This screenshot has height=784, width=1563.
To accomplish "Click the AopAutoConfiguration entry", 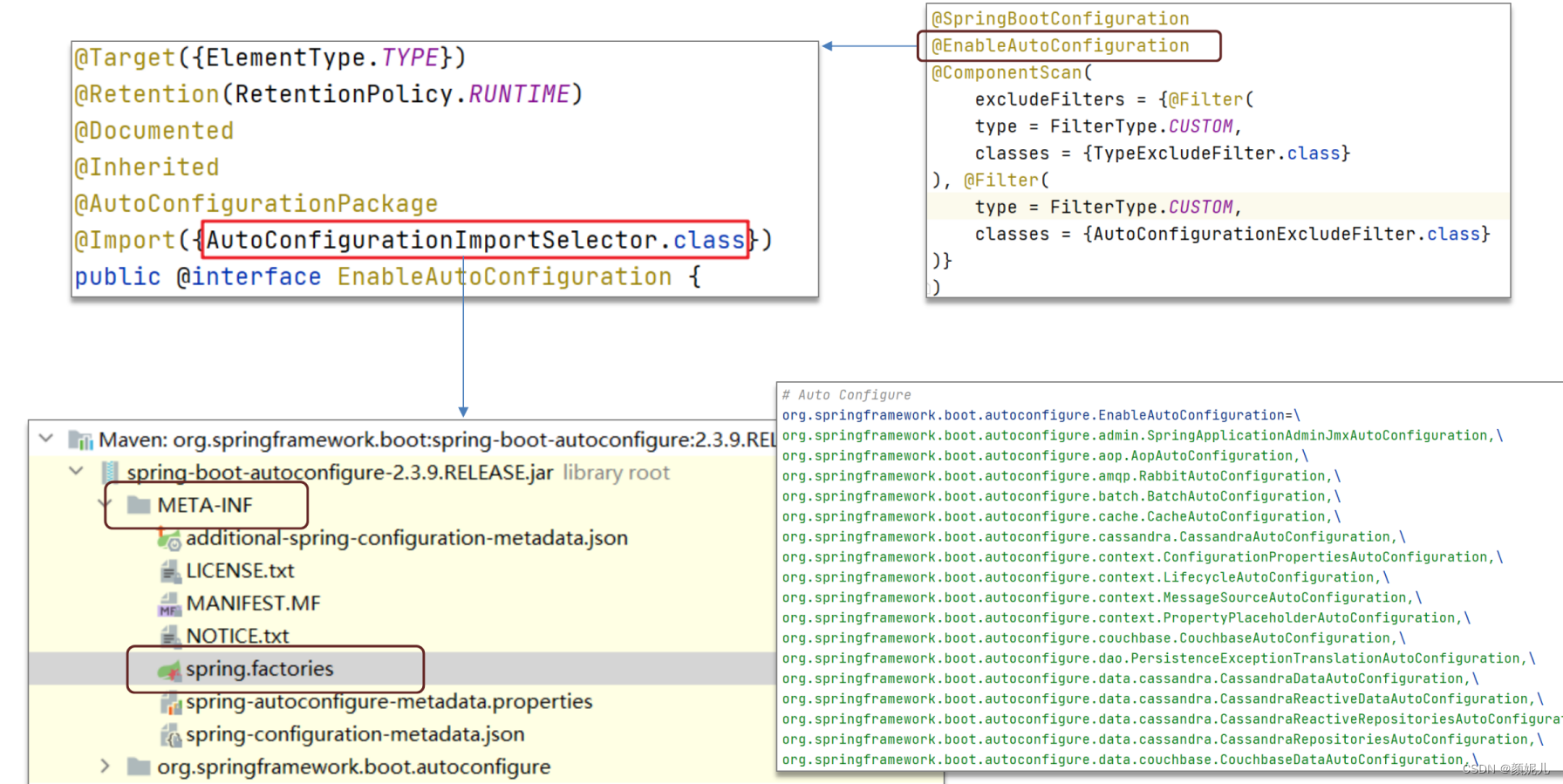I will 1045,455.
